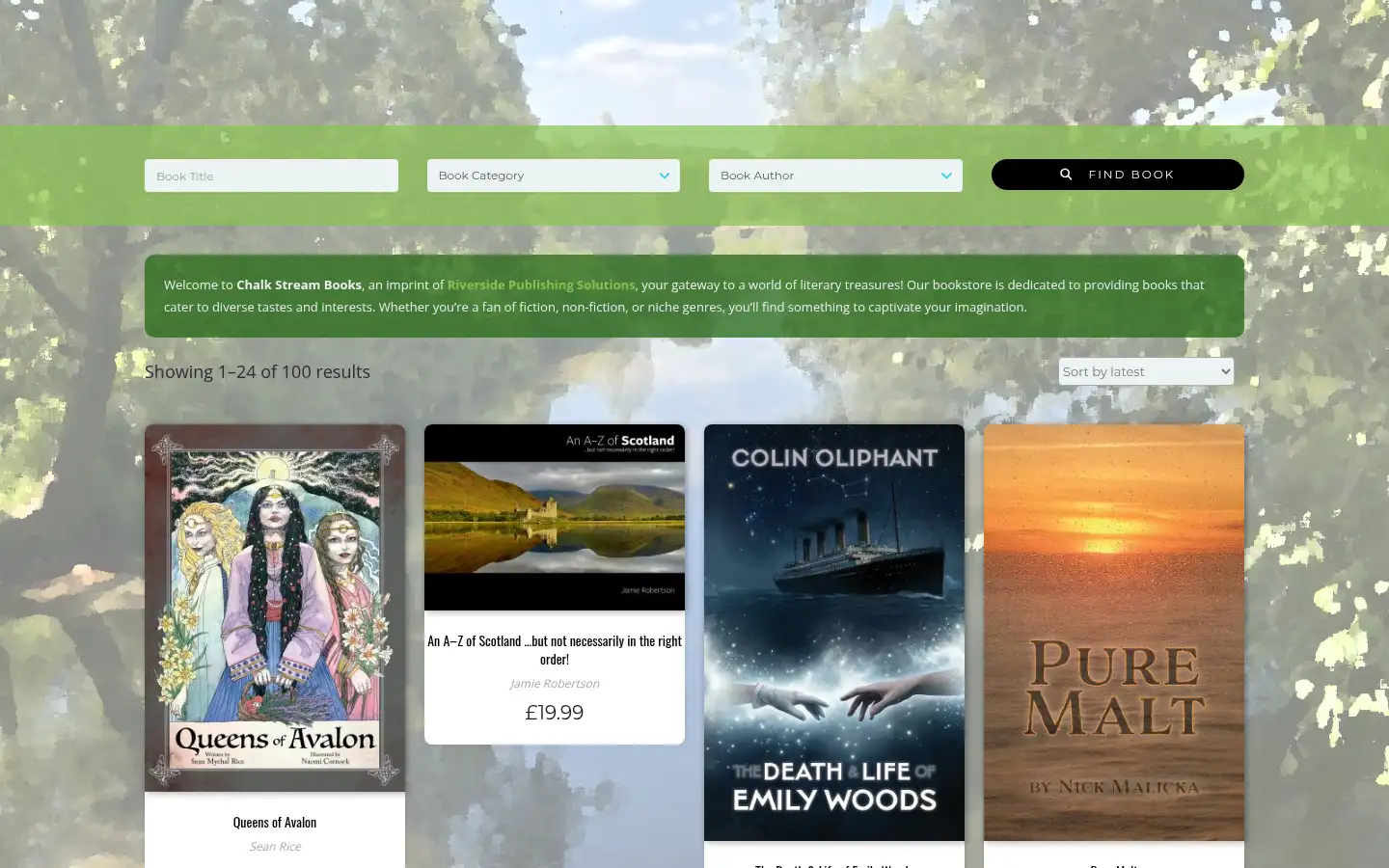Click the Chalk Stream Books bold text
Image resolution: width=1389 pixels, height=868 pixels.
pos(299,285)
